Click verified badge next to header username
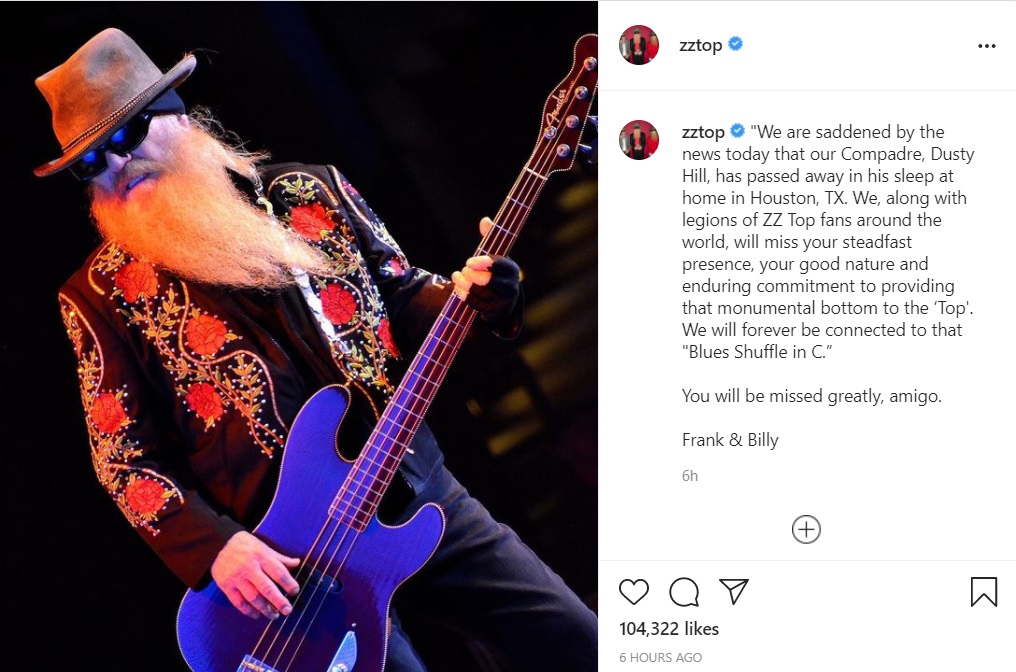This screenshot has height=672, width=1016. tap(735, 44)
